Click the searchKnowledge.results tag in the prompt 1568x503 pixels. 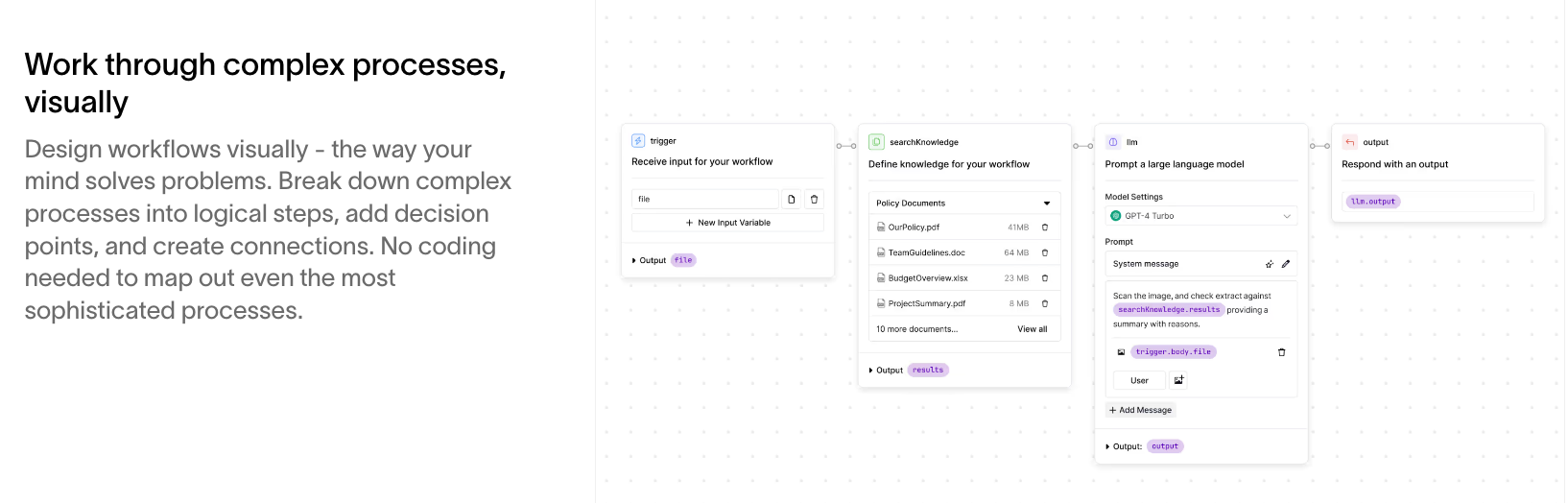click(1169, 310)
